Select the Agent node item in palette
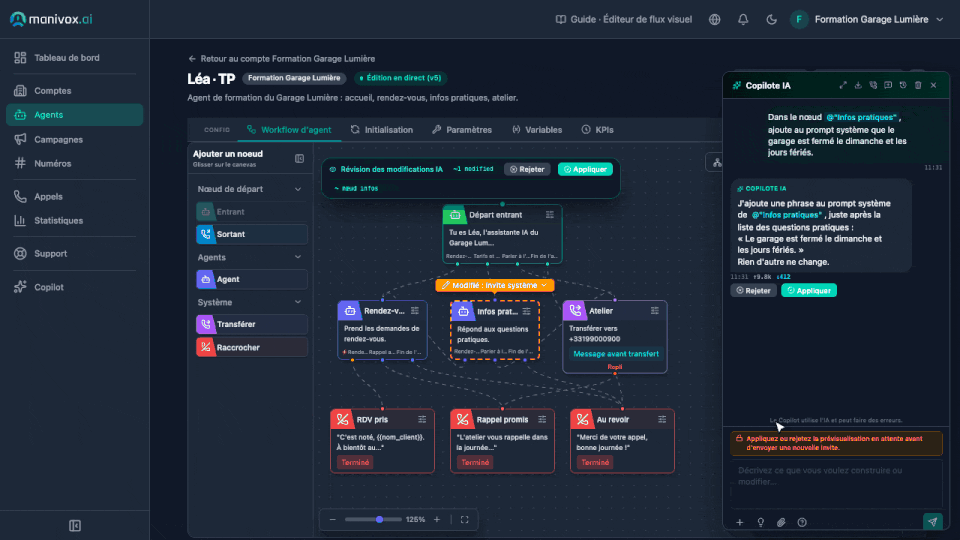This screenshot has height=540, width=960. tap(252, 279)
